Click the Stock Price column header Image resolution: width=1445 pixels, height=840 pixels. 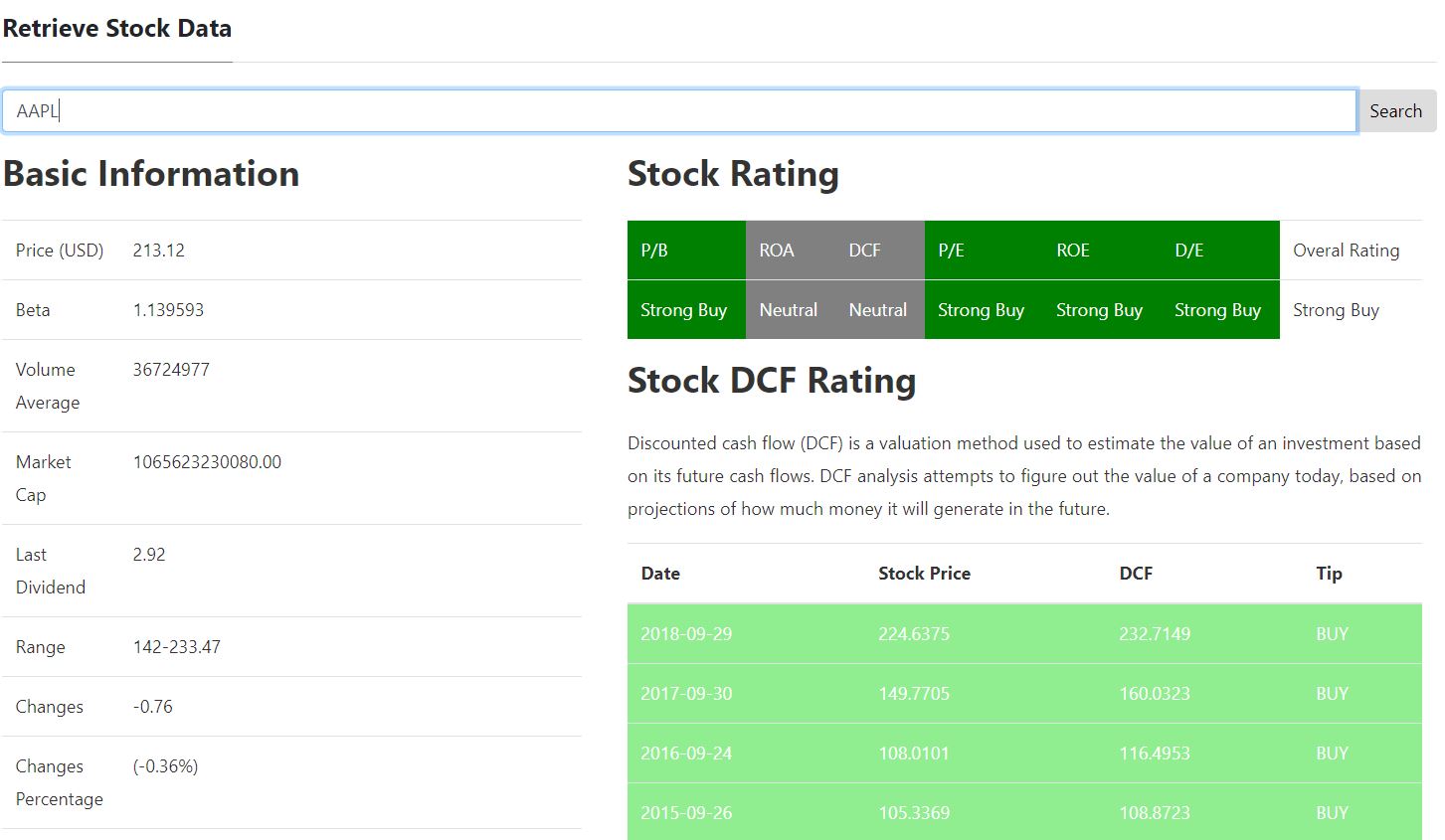pos(924,574)
